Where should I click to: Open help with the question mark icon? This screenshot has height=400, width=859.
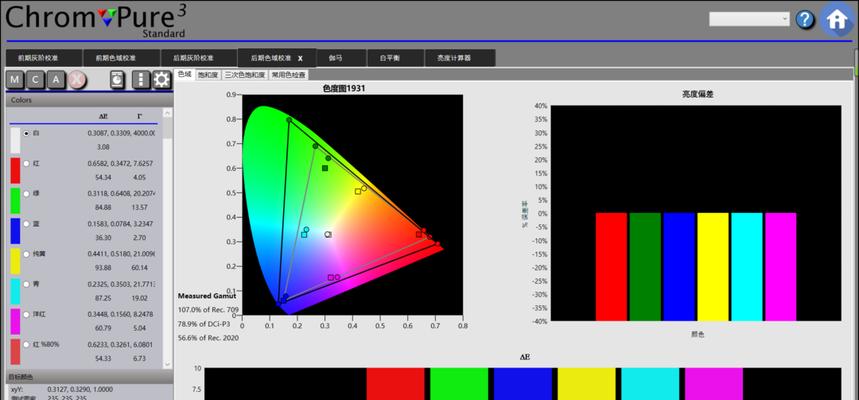tap(805, 20)
